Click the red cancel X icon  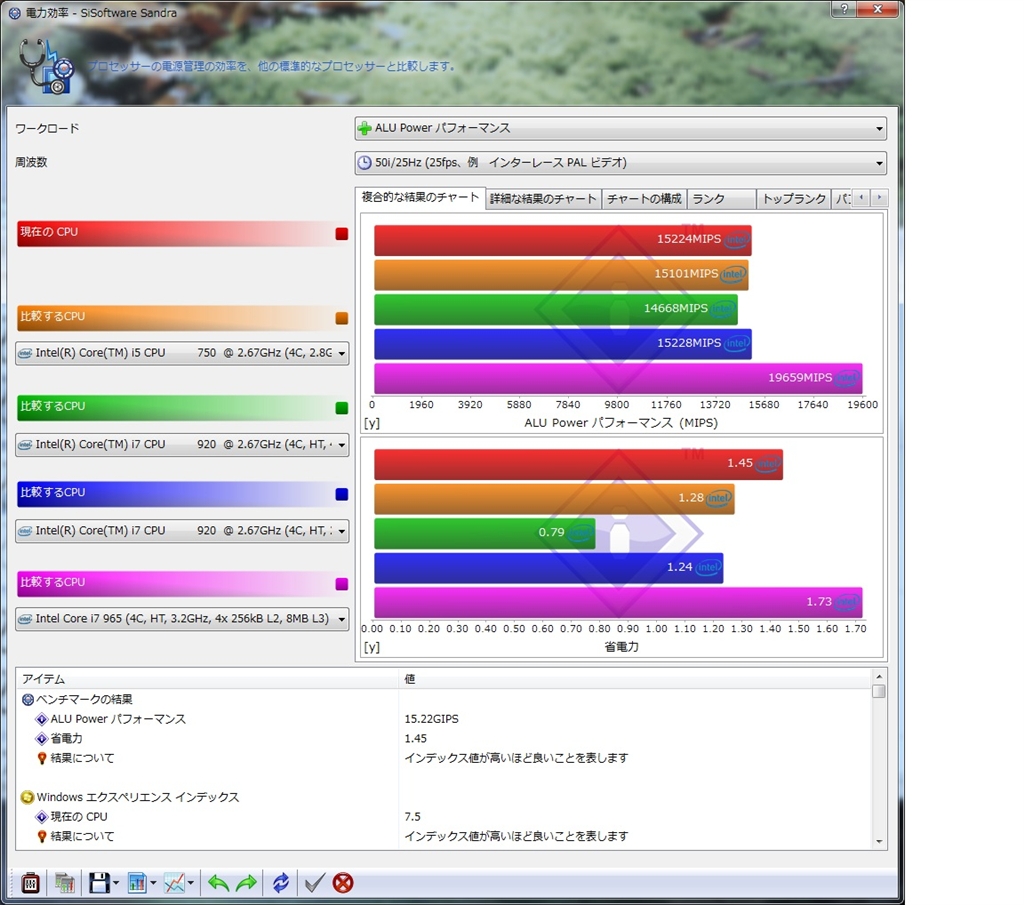pyautogui.click(x=343, y=883)
